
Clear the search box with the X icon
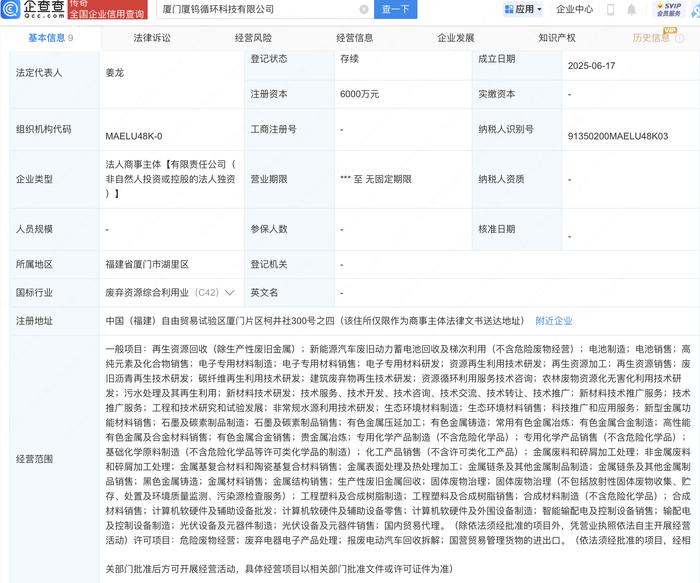[364, 9]
